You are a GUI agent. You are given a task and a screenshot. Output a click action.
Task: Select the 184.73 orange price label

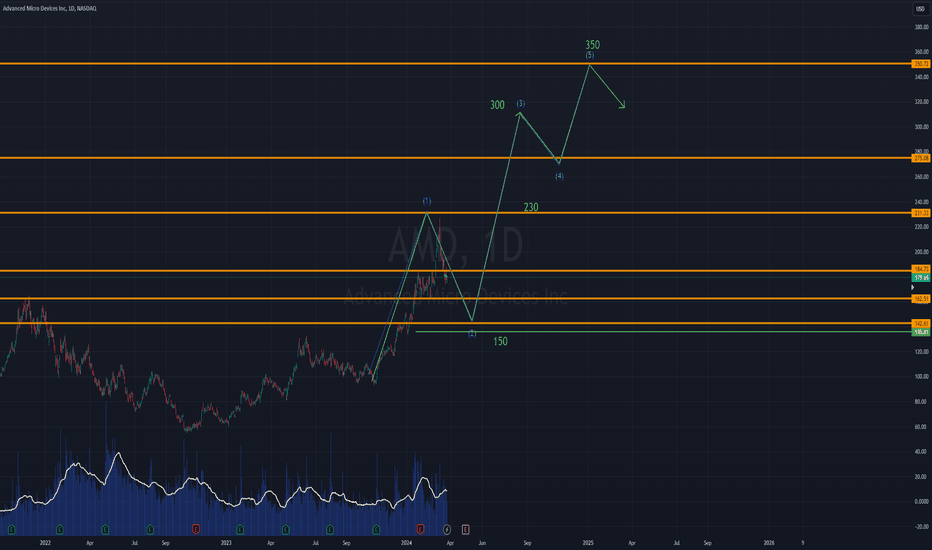tap(921, 269)
